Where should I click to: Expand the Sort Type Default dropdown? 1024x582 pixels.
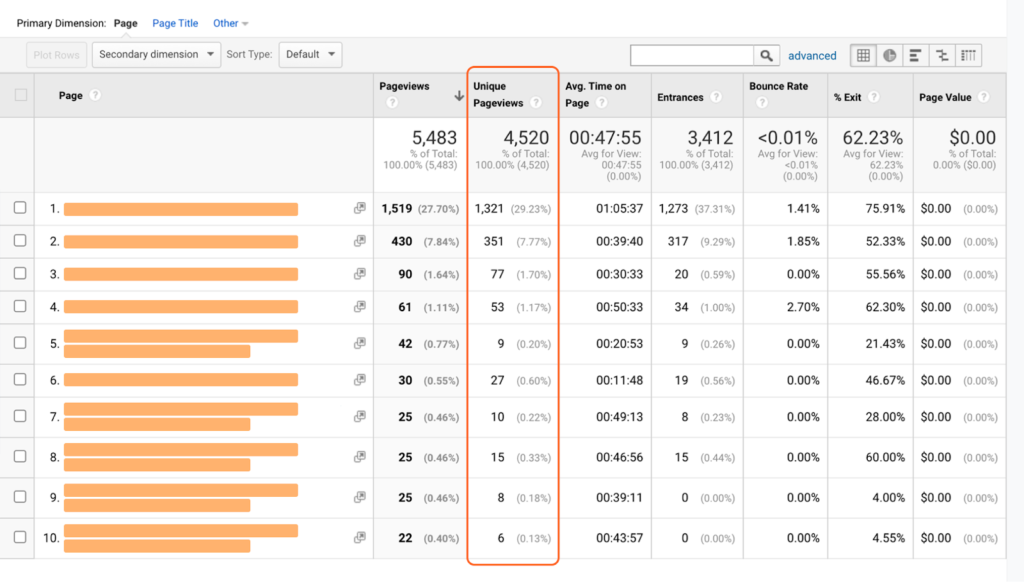coord(310,55)
